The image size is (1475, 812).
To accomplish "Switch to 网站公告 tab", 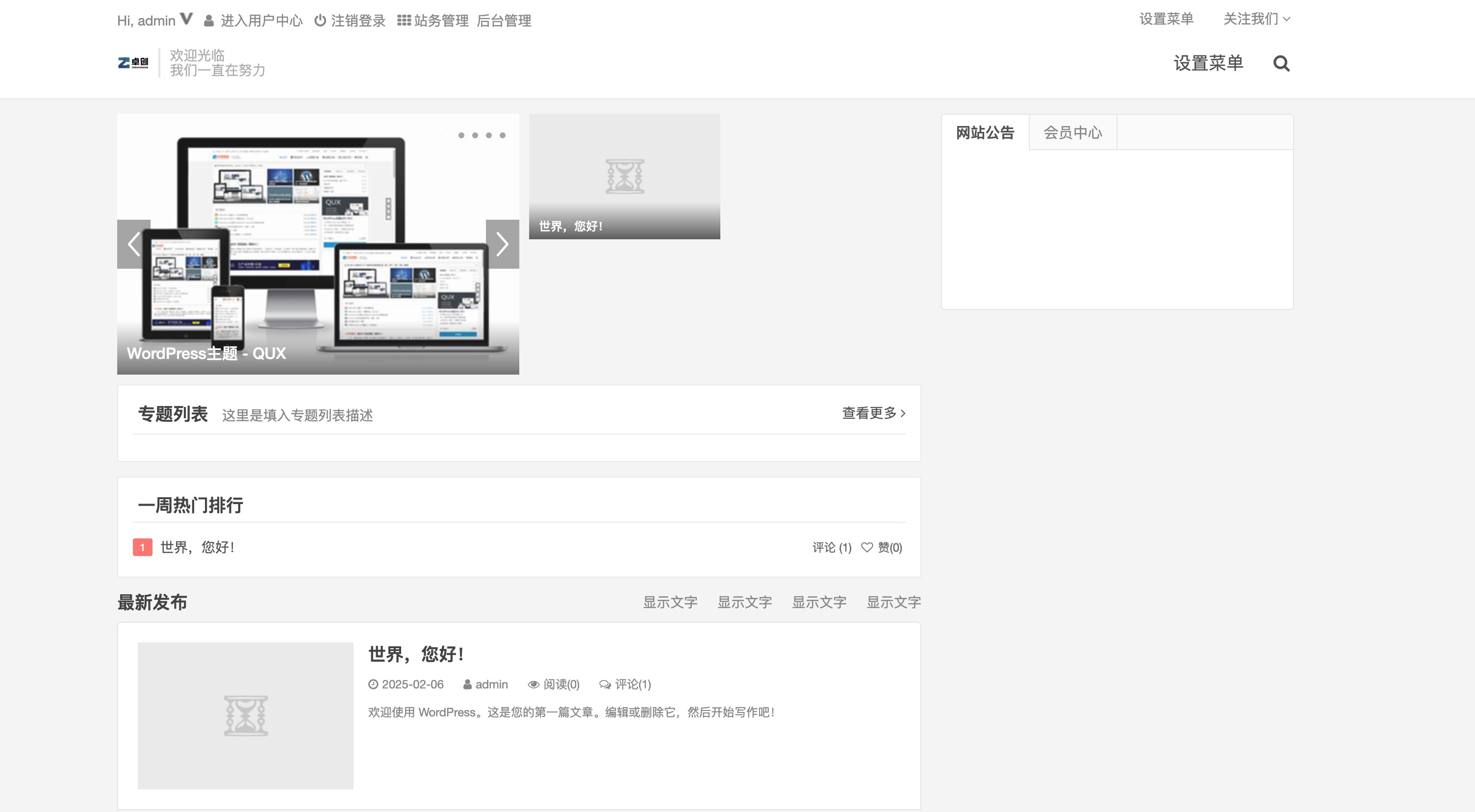I will [985, 132].
